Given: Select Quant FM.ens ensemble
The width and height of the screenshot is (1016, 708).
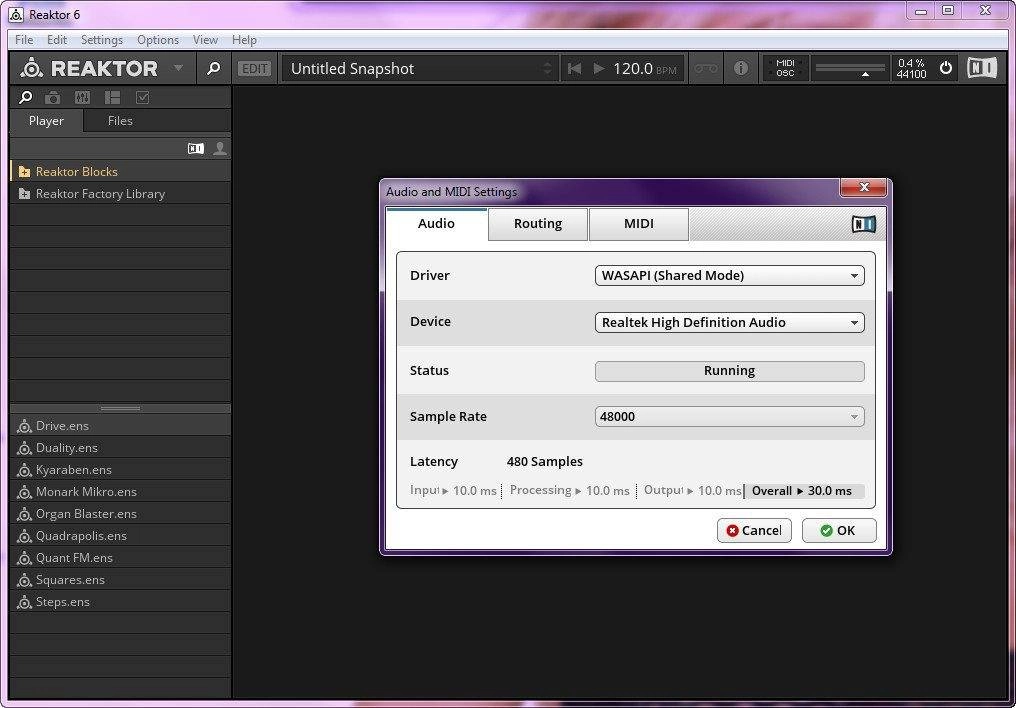Looking at the screenshot, I should coord(121,558).
